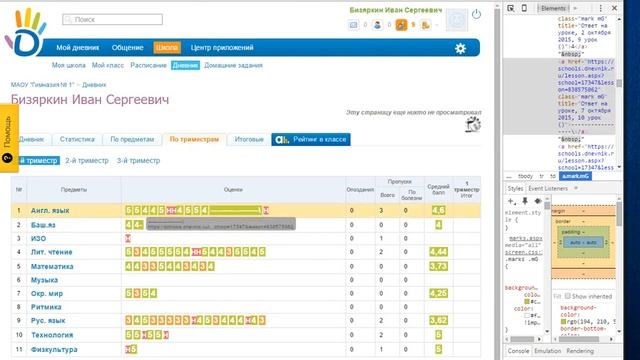Toggle DevTools device mode icon

tap(524, 8)
